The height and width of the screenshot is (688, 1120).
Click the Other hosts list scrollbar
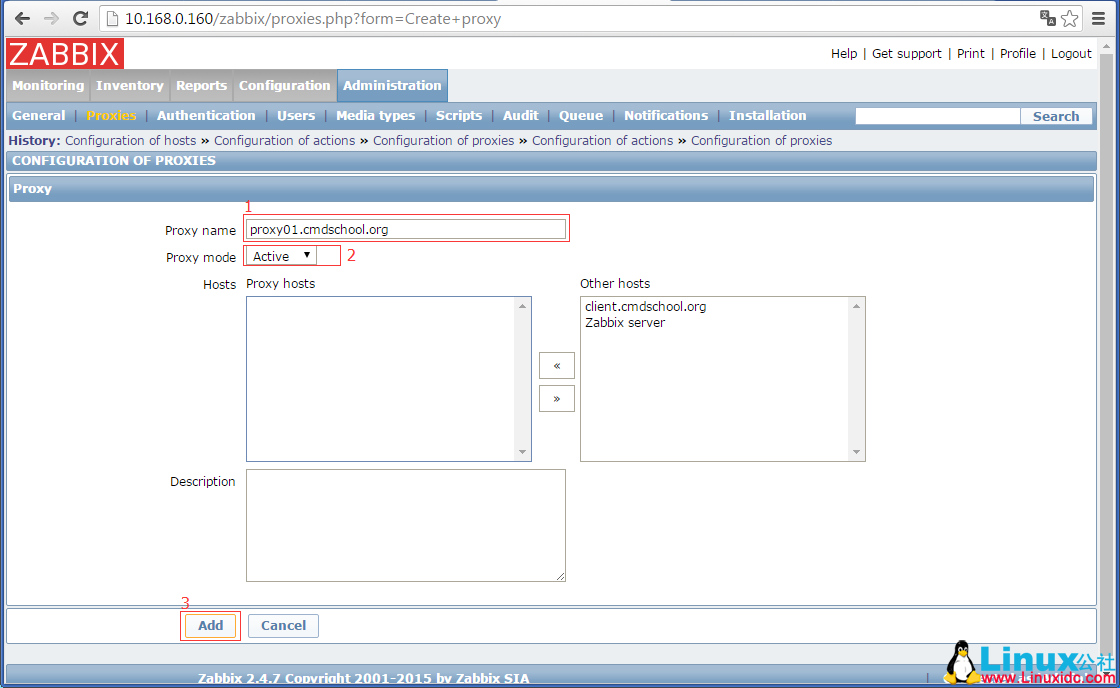(x=857, y=379)
